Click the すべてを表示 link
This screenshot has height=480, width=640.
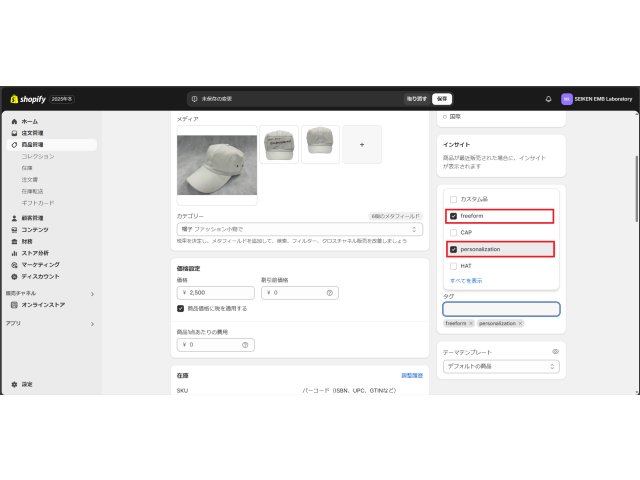click(466, 281)
